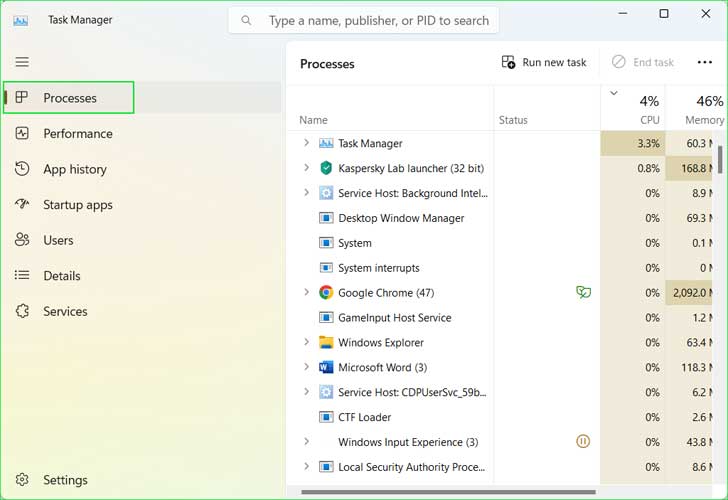Click the efficiency mode leaf icon for Chrome
The height and width of the screenshot is (500, 728).
(x=583, y=292)
